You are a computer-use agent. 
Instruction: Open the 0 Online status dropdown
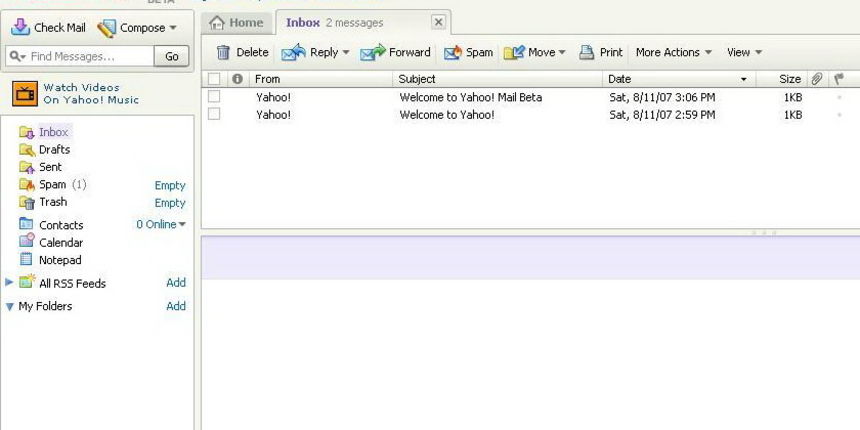coord(161,224)
